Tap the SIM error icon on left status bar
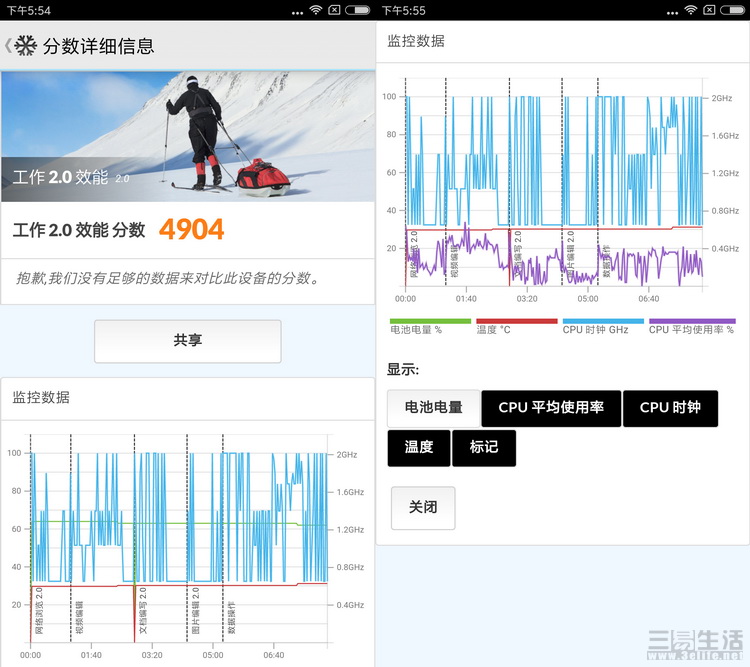 [334, 10]
